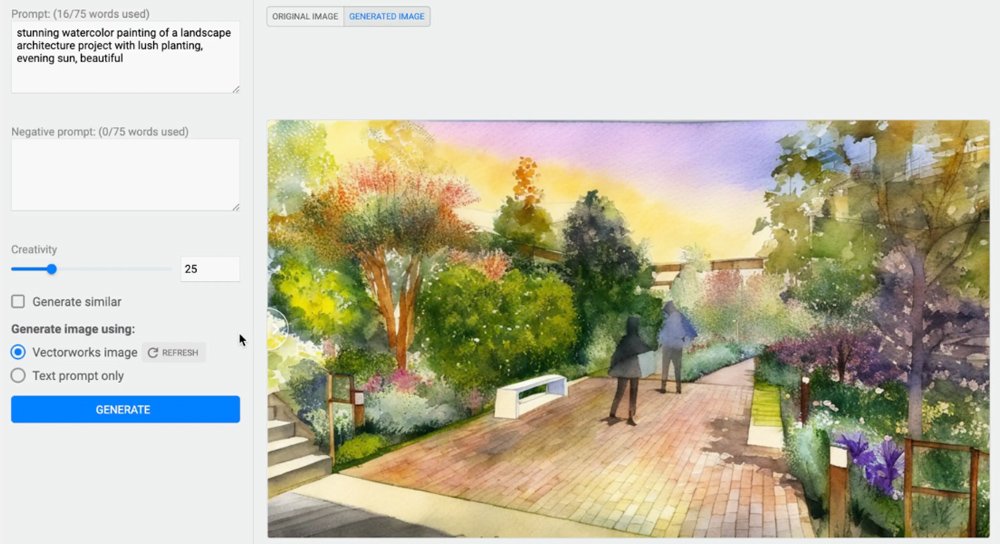Click inside the Prompt text area
Image resolution: width=1000 pixels, height=544 pixels.
125,58
